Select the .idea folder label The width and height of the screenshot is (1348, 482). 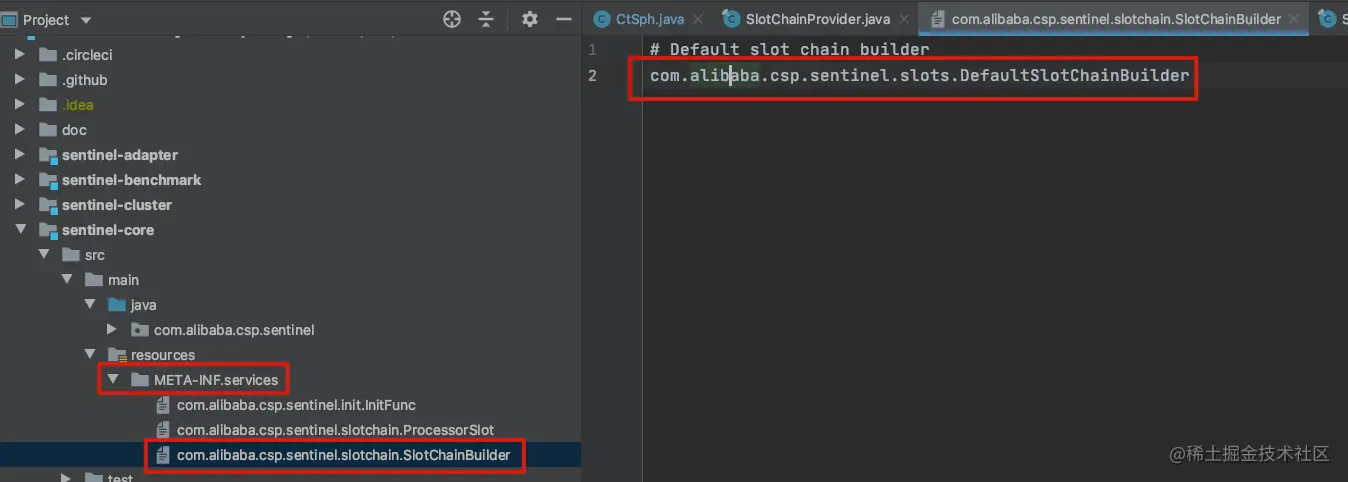point(78,105)
